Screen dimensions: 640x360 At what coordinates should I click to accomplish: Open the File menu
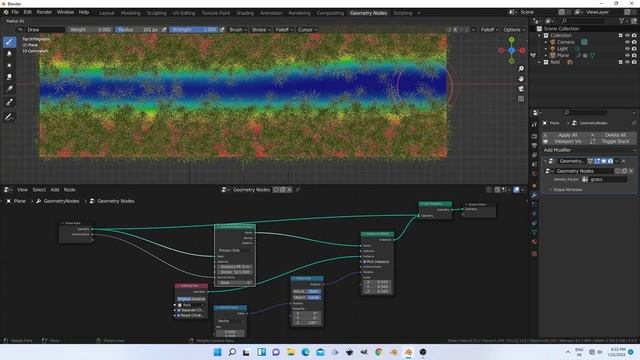(x=15, y=12)
